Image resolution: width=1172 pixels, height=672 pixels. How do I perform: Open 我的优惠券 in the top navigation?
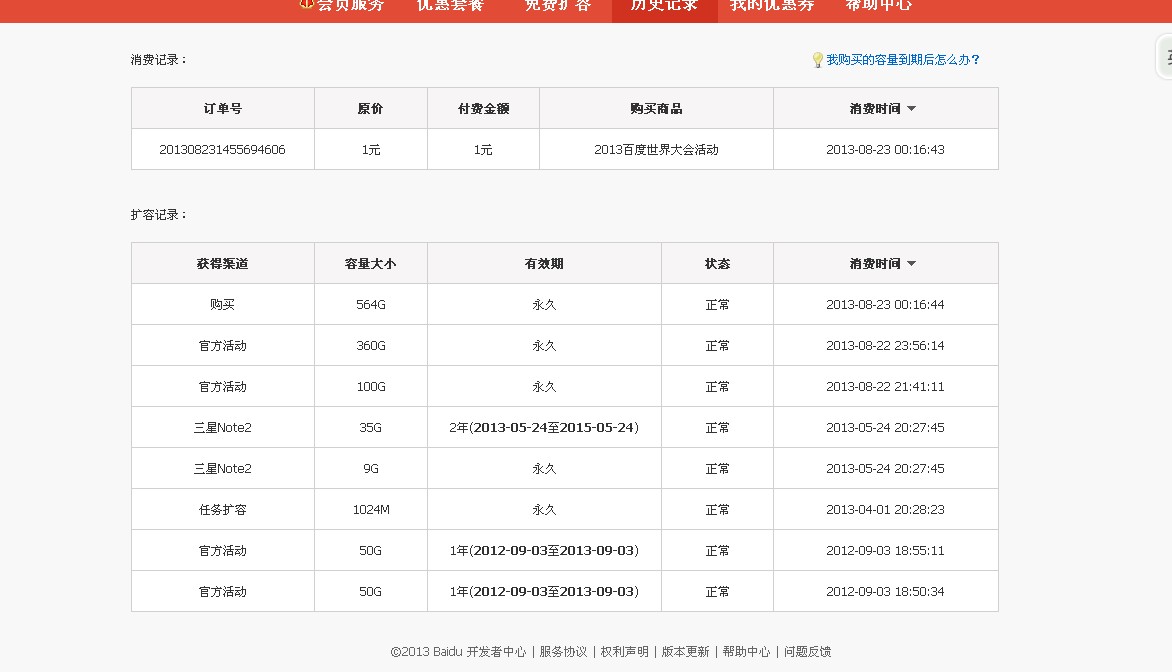(x=772, y=5)
